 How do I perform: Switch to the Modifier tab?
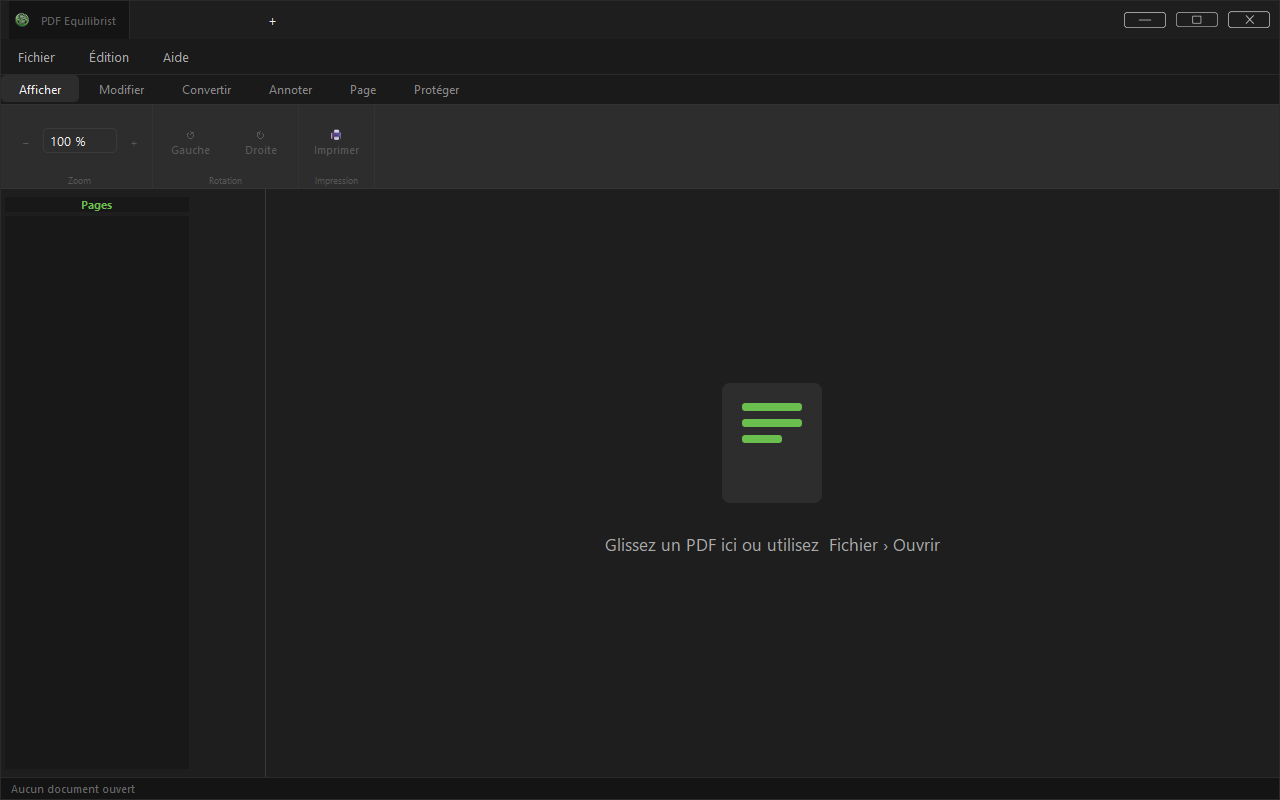(x=122, y=89)
